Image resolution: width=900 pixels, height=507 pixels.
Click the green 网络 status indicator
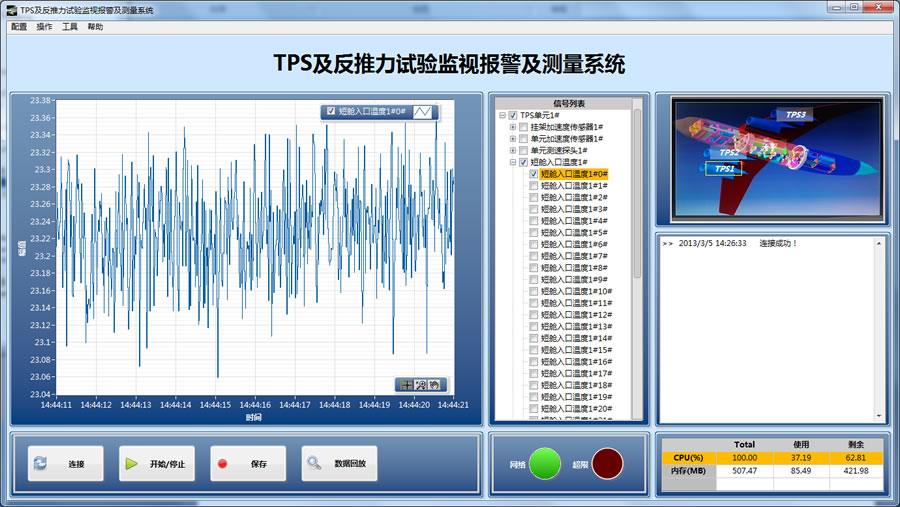[544, 464]
